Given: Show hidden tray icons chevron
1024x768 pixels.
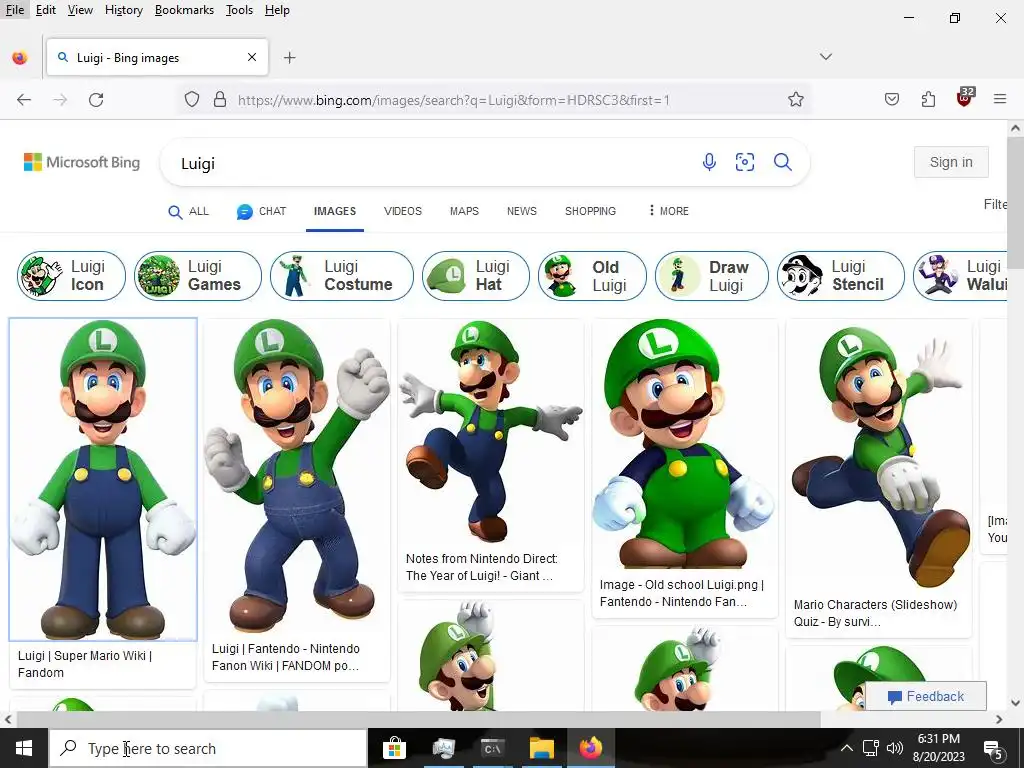Looking at the screenshot, I should pos(846,748).
